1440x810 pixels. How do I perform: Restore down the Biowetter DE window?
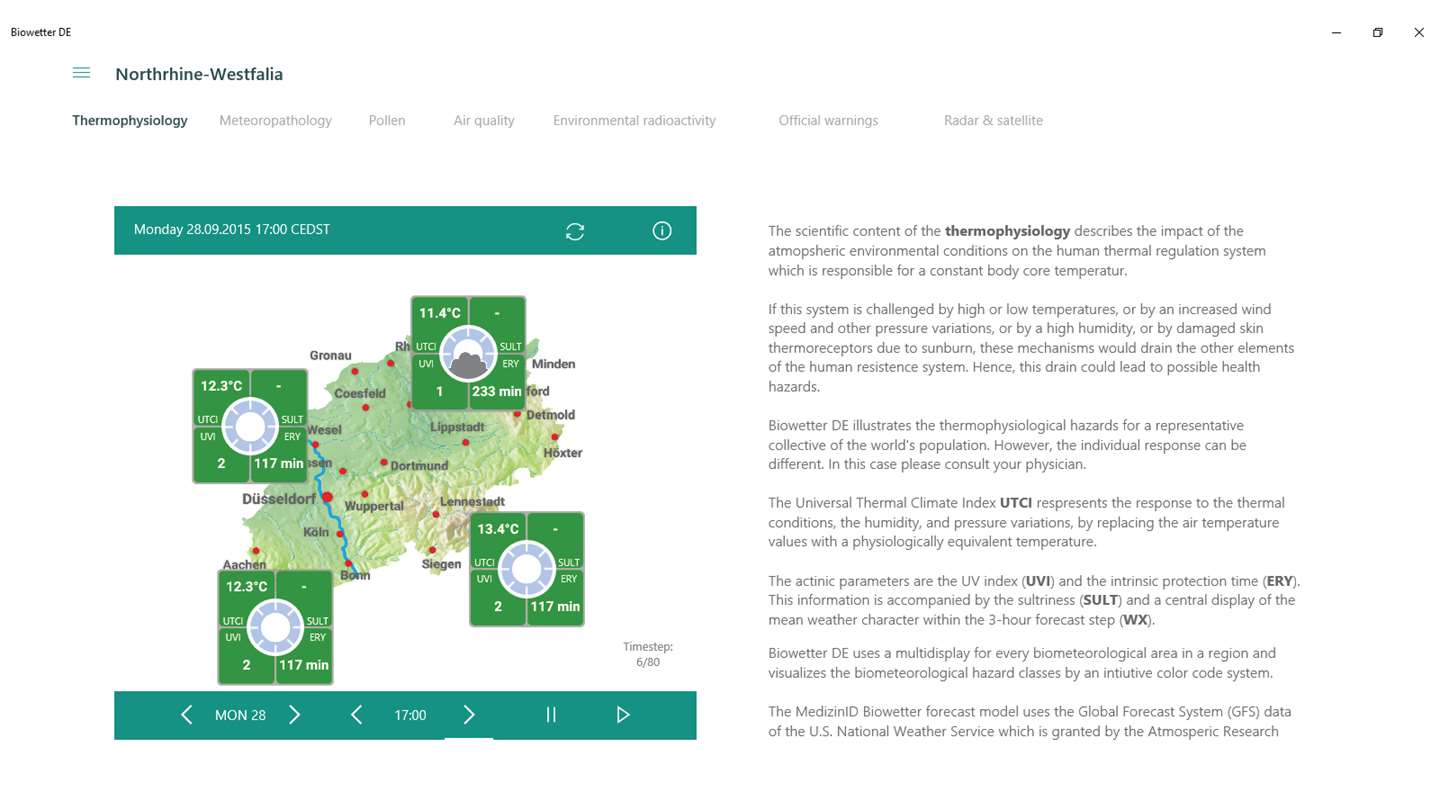click(1377, 32)
